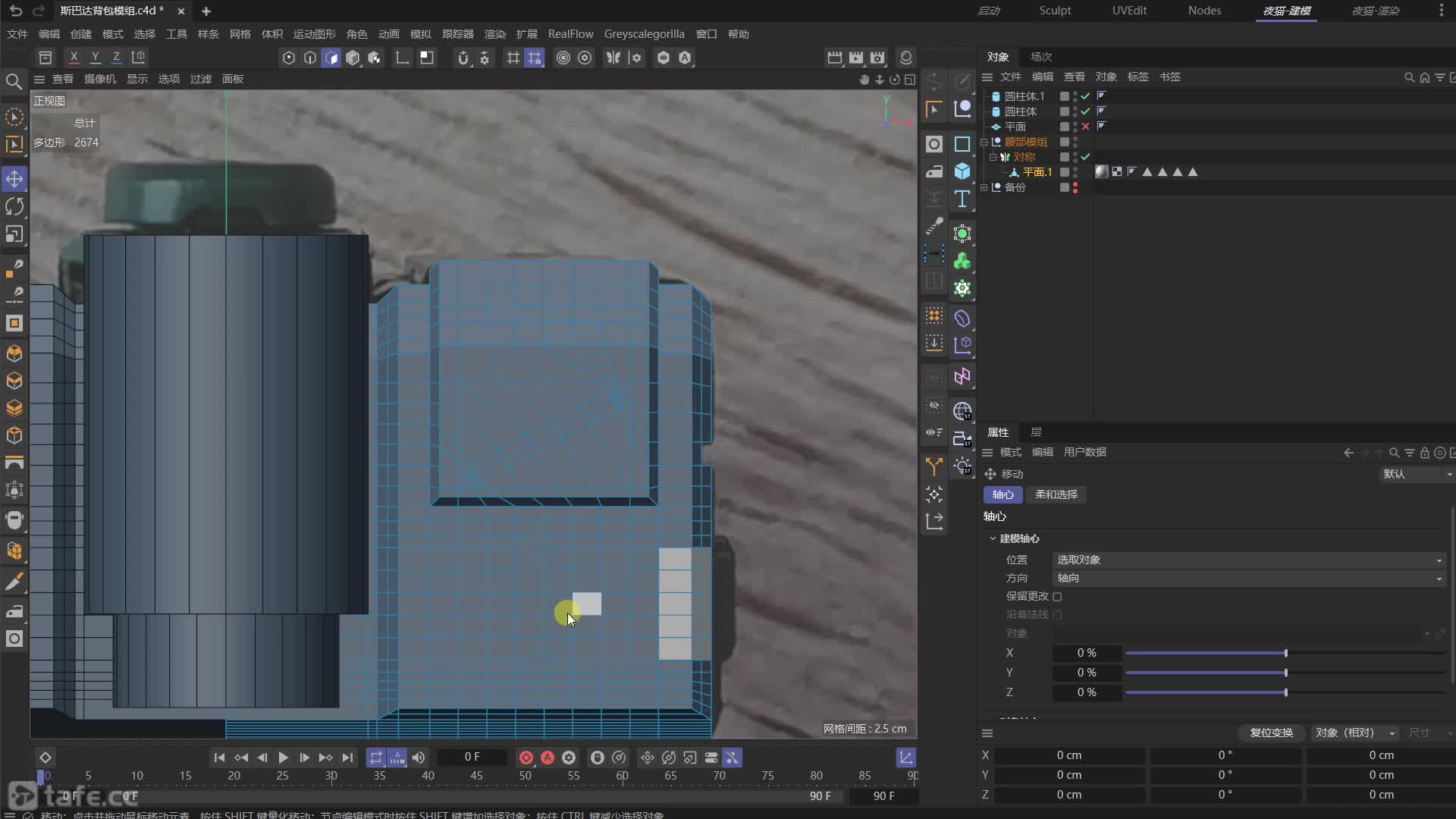Collapse the 对称 tree node
The height and width of the screenshot is (819, 1456).
(993, 157)
